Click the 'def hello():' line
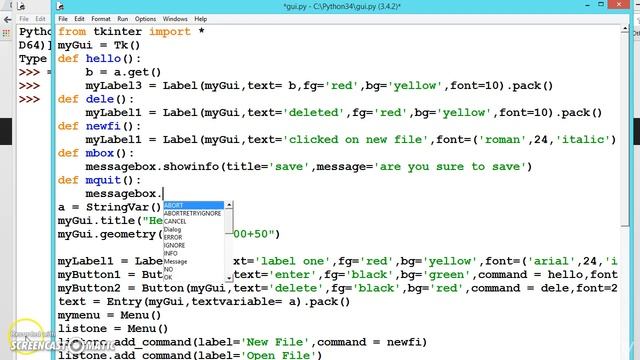The height and width of the screenshot is (360, 640). tap(99, 58)
